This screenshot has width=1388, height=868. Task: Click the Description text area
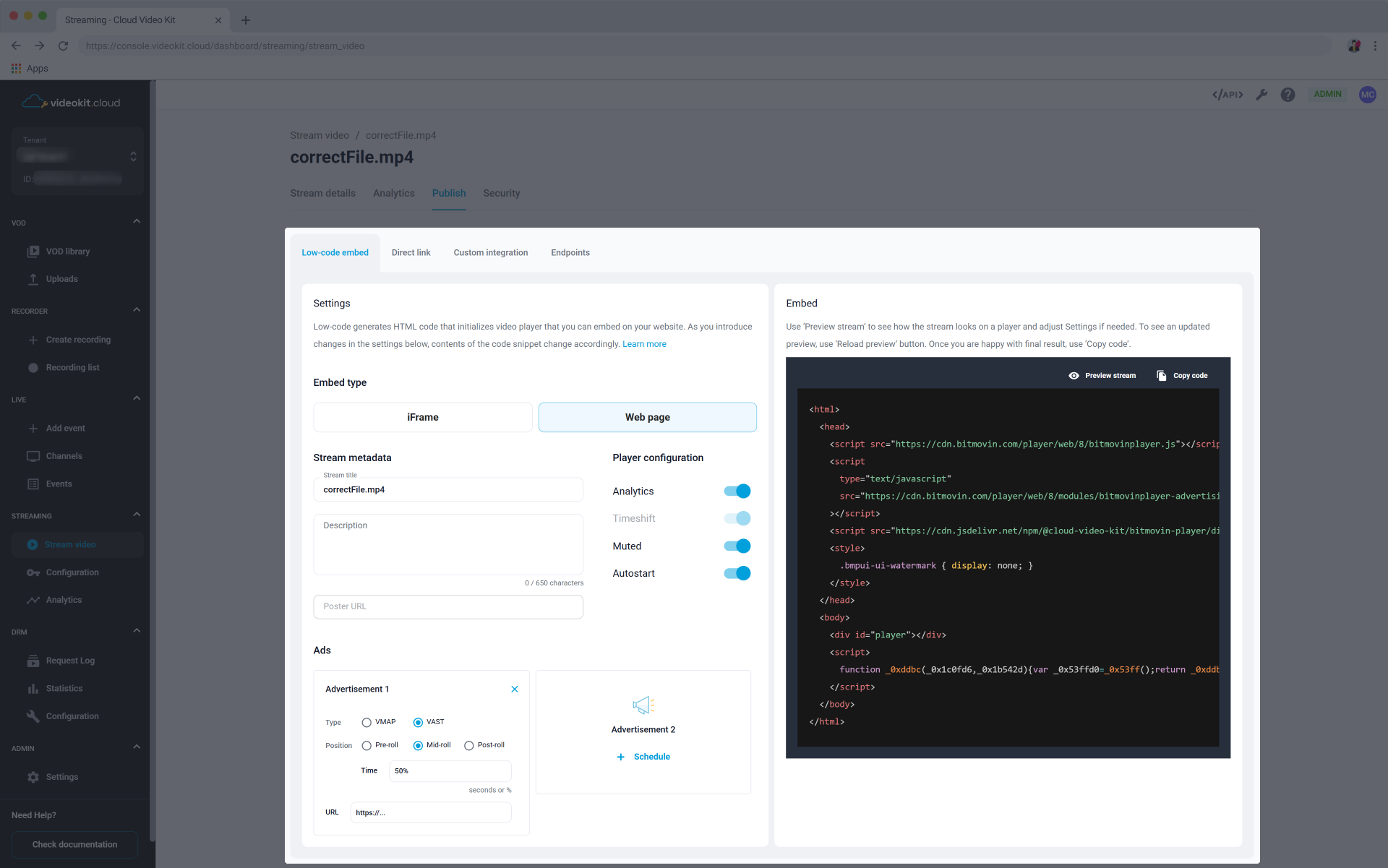tap(447, 545)
